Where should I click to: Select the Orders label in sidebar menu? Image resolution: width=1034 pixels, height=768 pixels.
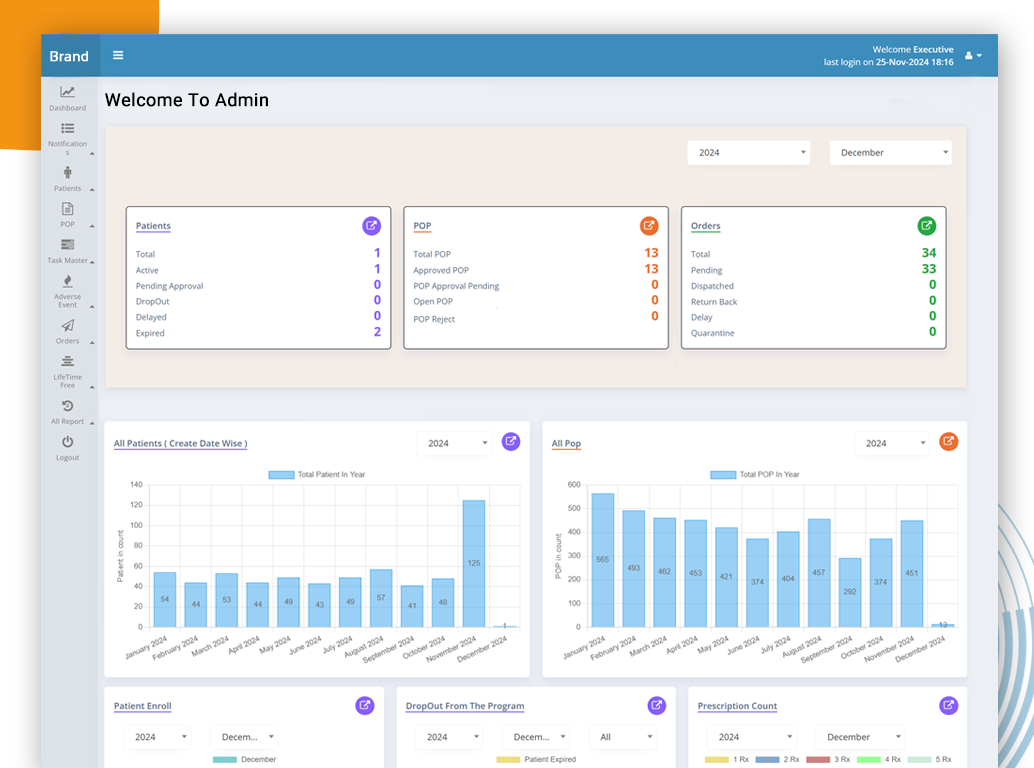pyautogui.click(x=67, y=341)
